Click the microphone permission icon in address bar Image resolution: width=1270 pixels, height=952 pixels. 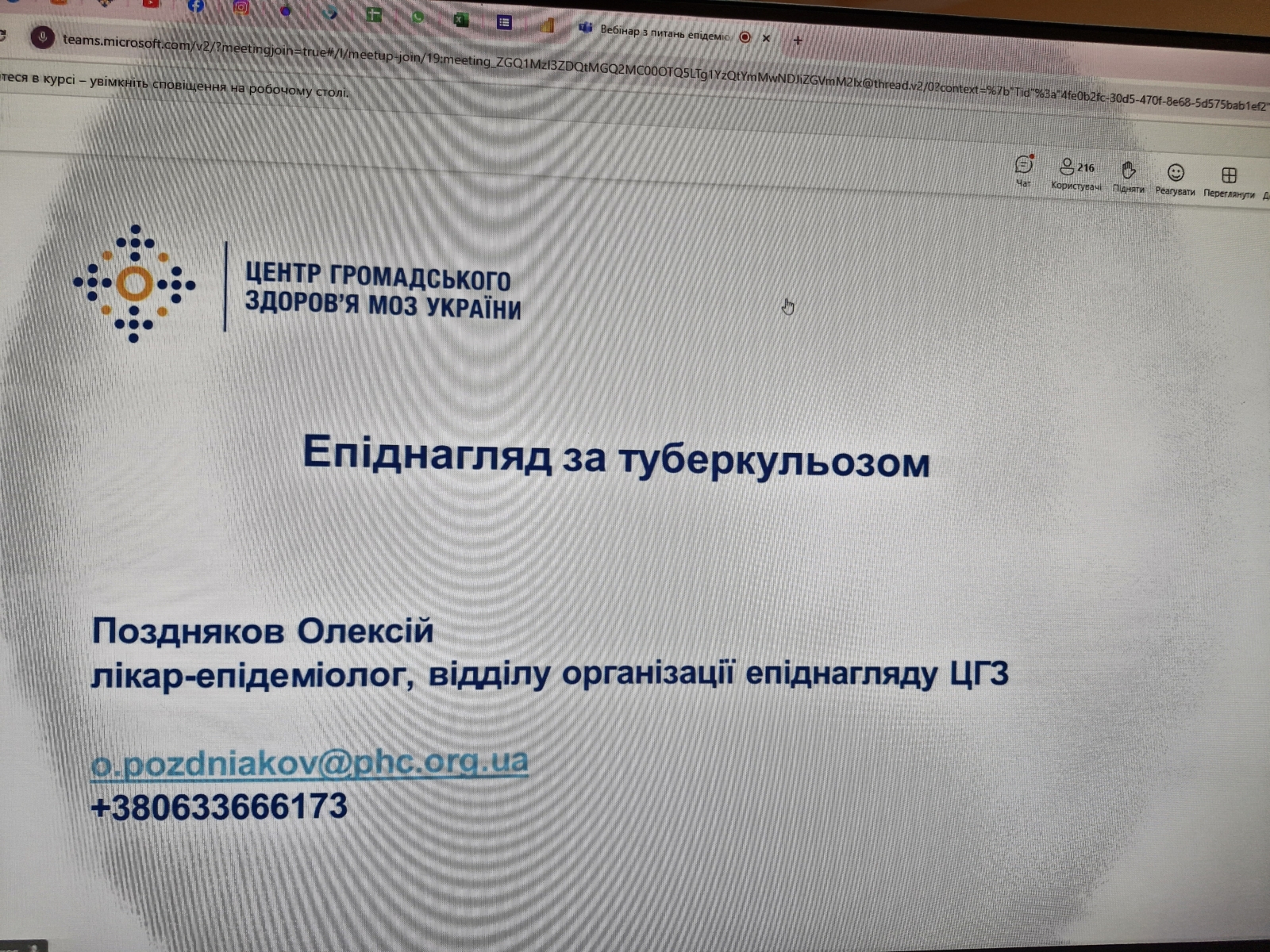42,37
